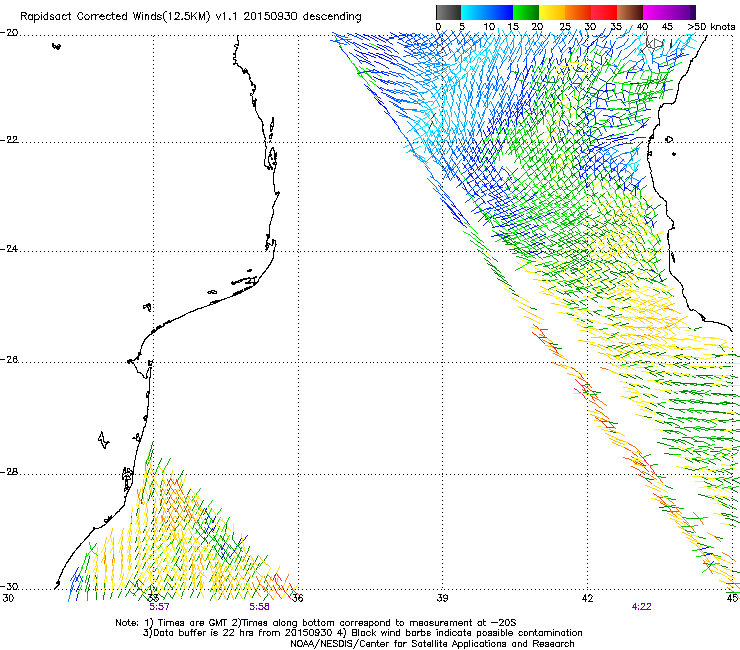This screenshot has width=740, height=650.
Task: Click the '-30' latitude axis label
Action: pyautogui.click(x=9, y=587)
